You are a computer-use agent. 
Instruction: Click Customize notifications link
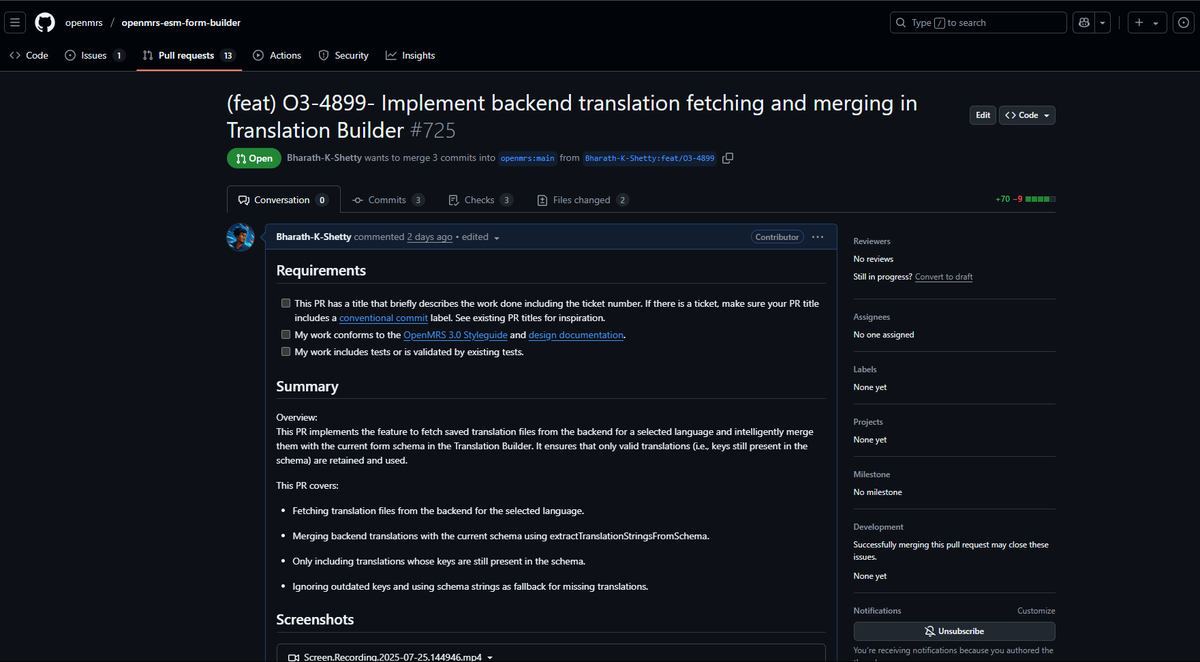1036,611
